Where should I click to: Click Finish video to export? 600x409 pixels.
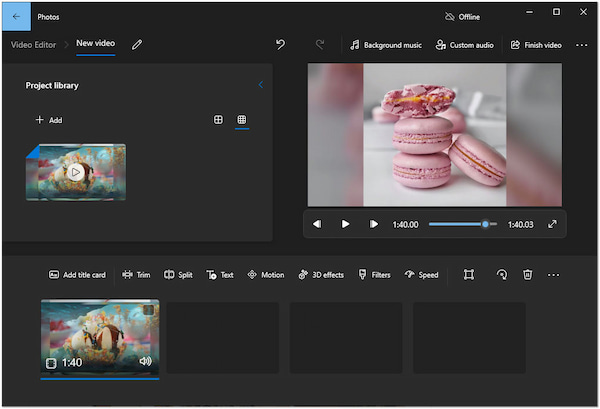click(536, 45)
